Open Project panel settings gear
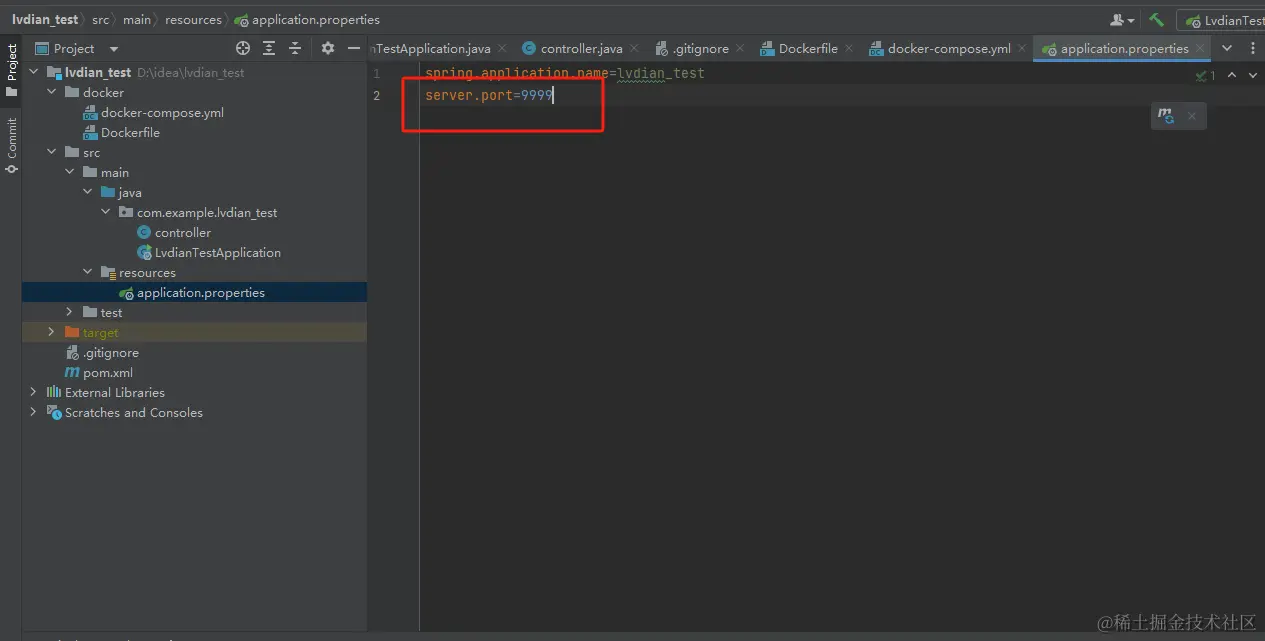Viewport: 1265px width, 641px height. click(328, 48)
